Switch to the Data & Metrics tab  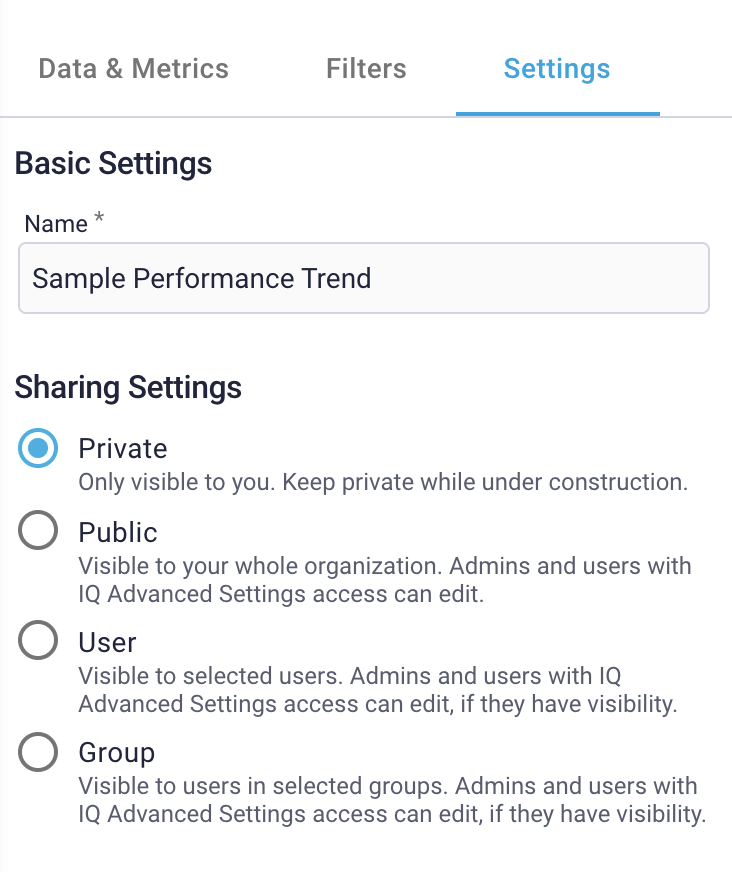point(133,69)
